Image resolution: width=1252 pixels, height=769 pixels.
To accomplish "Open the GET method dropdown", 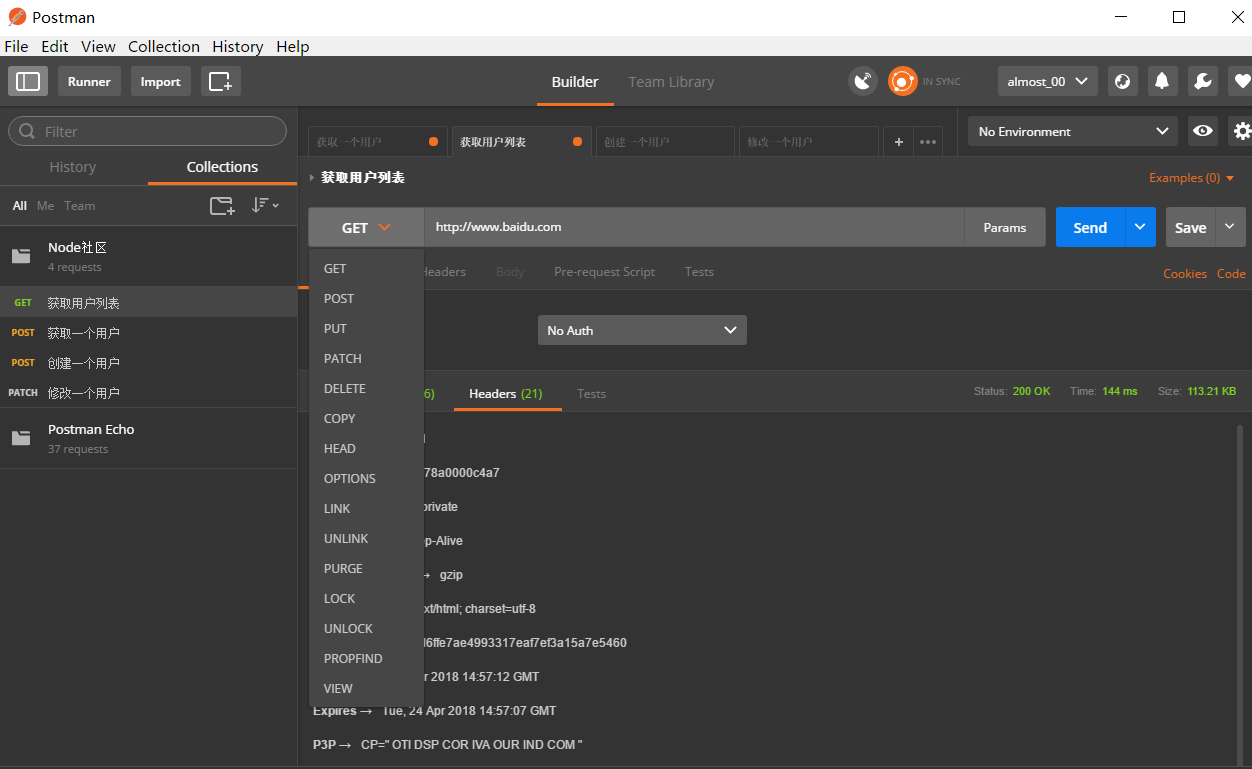I will pos(366,227).
